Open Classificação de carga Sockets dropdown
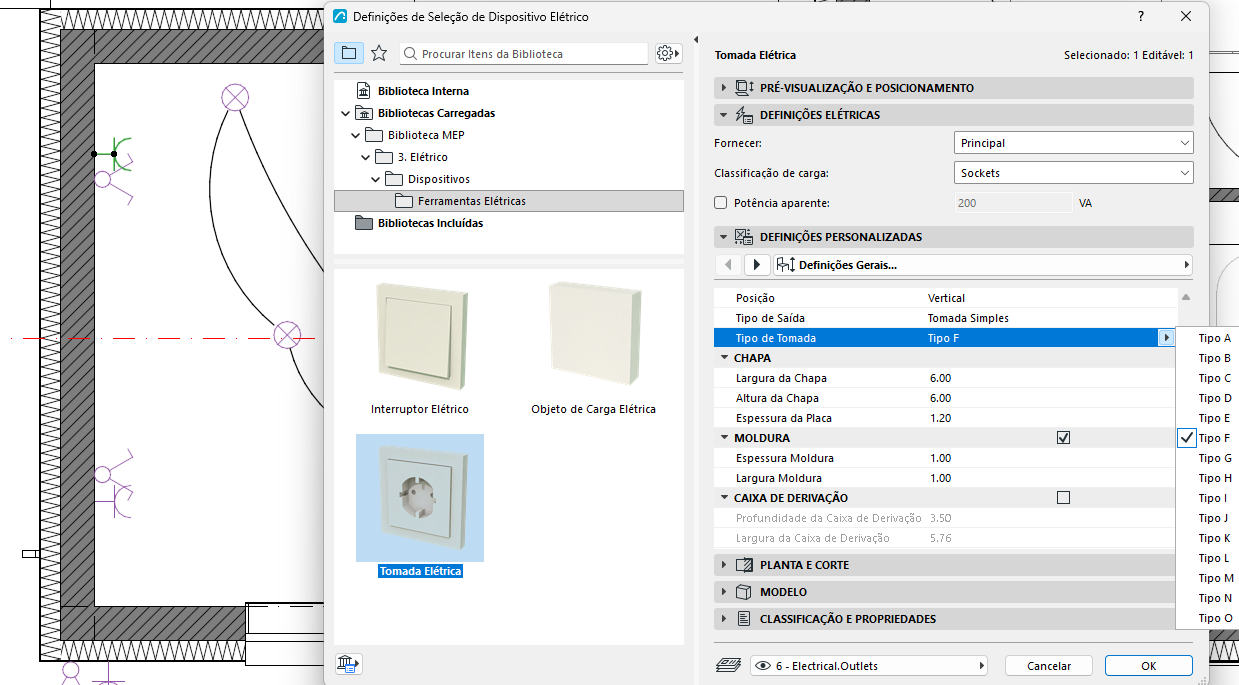Screen dimensions: 1239x685 coord(1074,173)
